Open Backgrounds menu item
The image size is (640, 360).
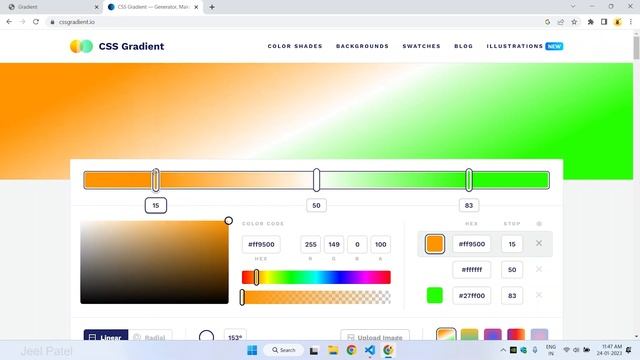tap(362, 46)
